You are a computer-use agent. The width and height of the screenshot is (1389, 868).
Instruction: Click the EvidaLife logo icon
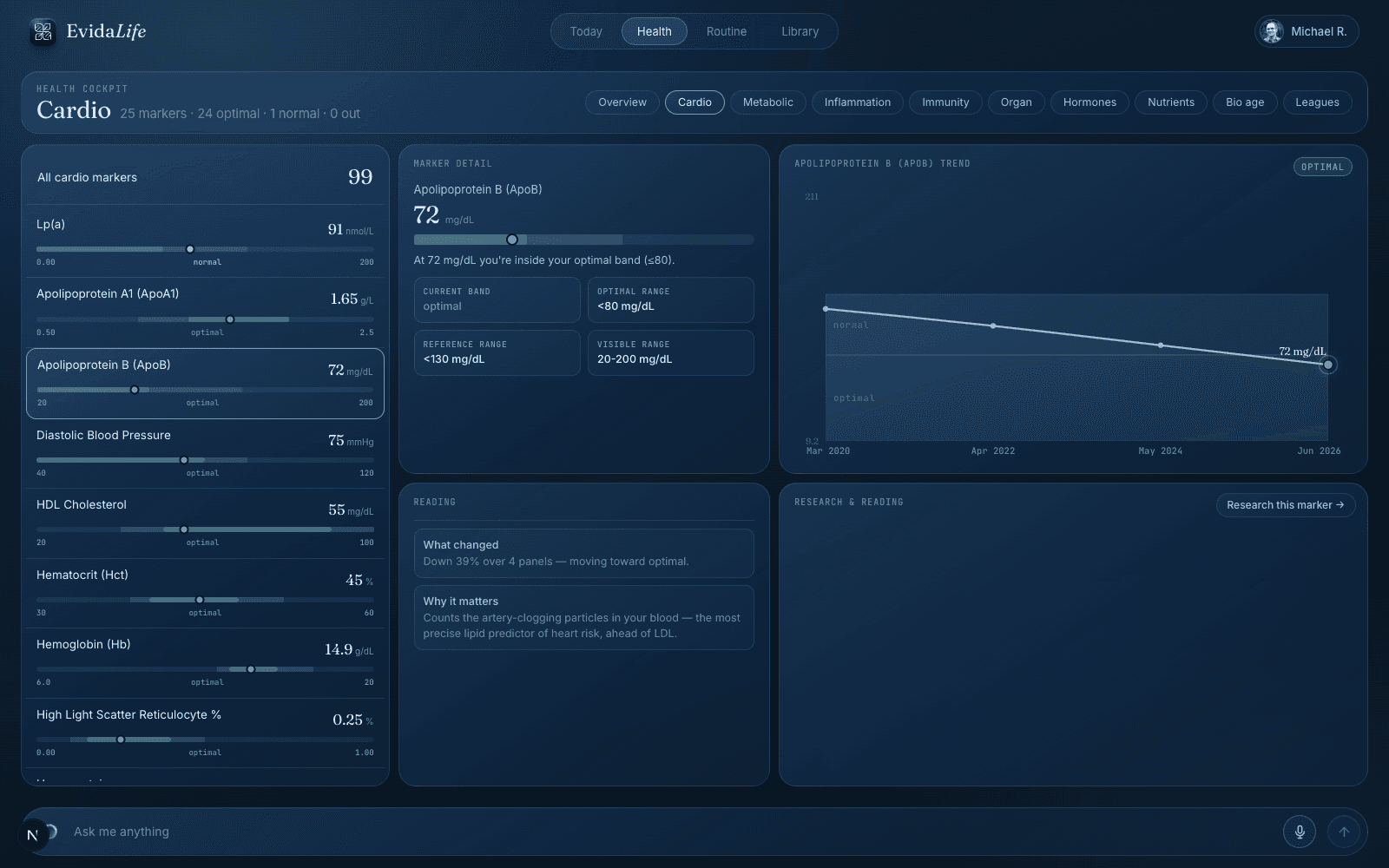point(43,32)
